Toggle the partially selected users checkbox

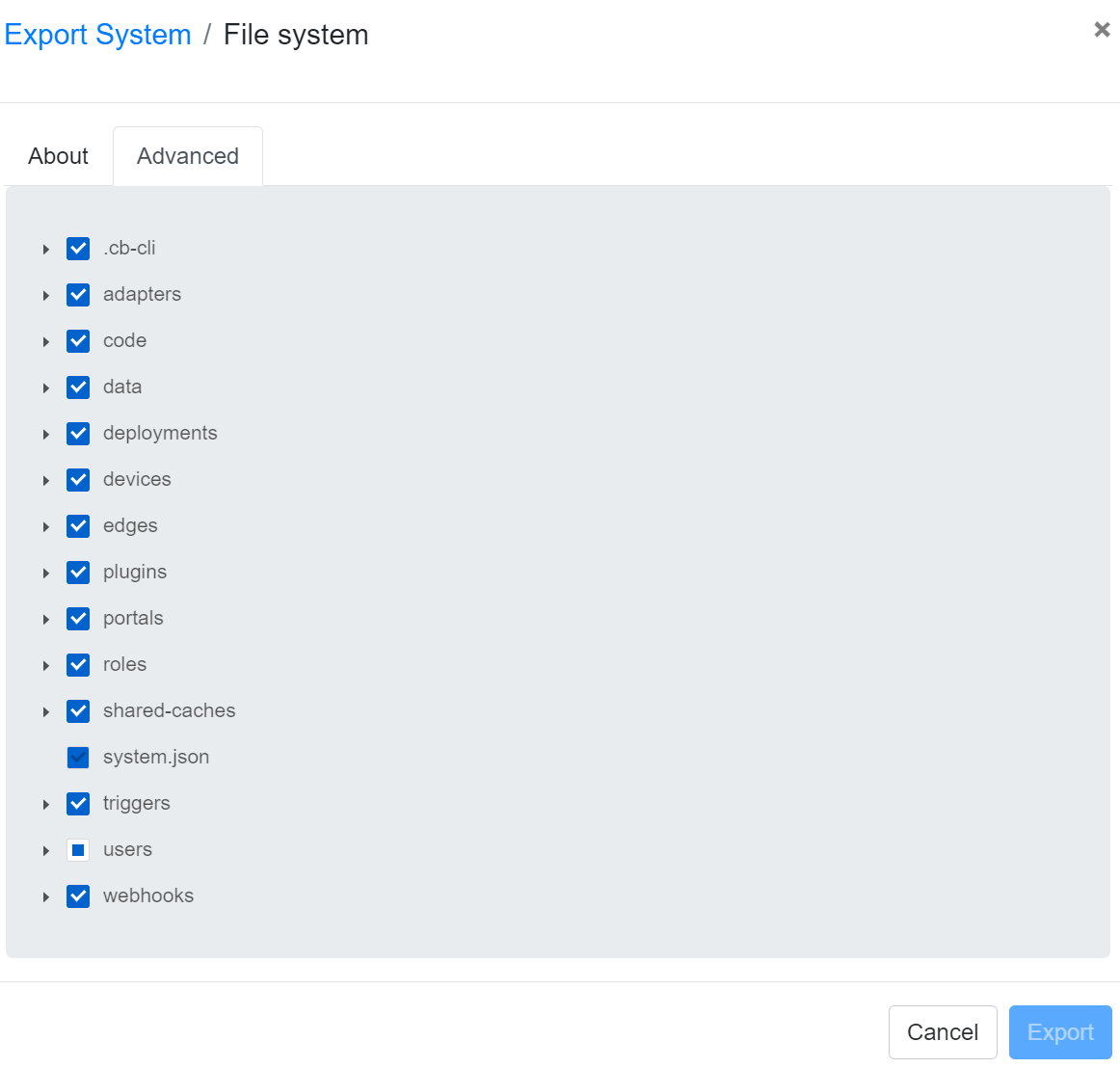point(78,850)
